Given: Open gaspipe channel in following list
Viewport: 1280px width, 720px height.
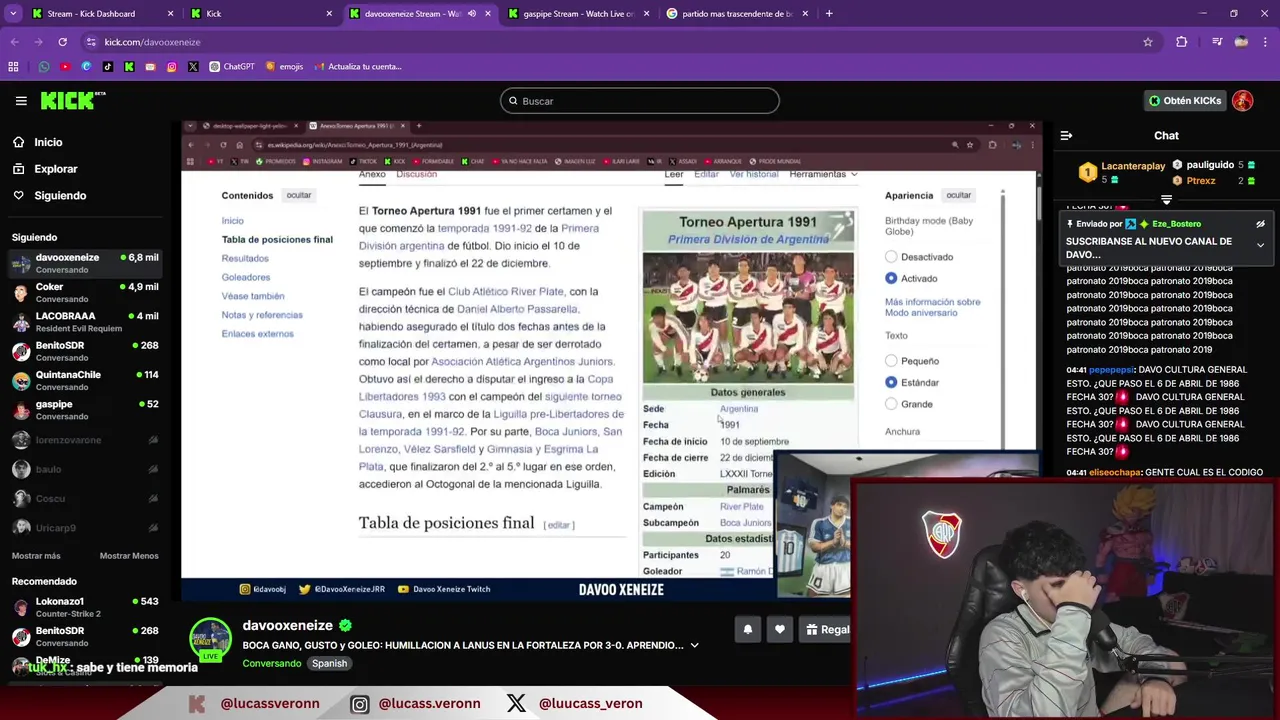Looking at the screenshot, I should coord(85,410).
